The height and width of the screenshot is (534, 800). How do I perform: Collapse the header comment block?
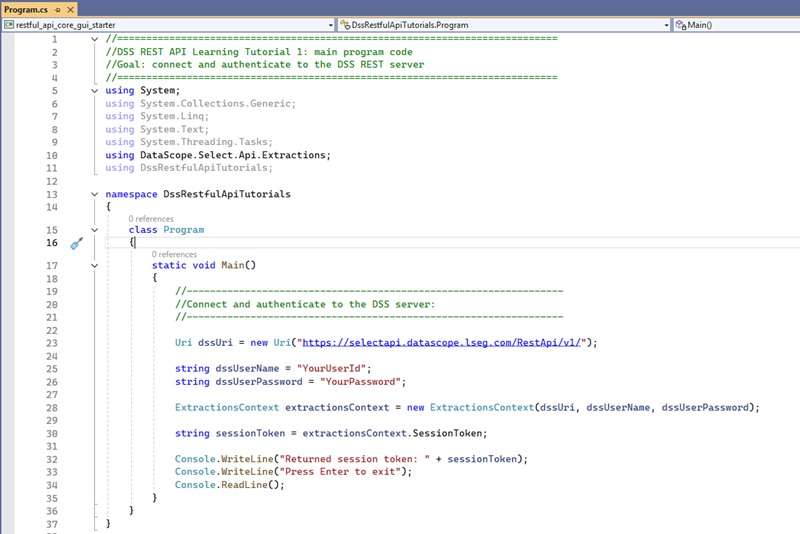coord(95,39)
